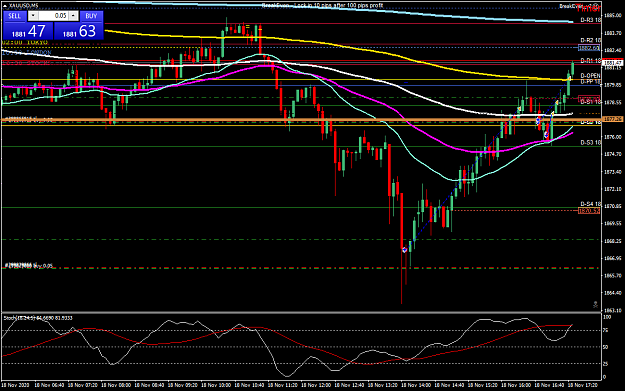
Task: Select the blue boxed 1882.60 price label
Action: (589, 48)
